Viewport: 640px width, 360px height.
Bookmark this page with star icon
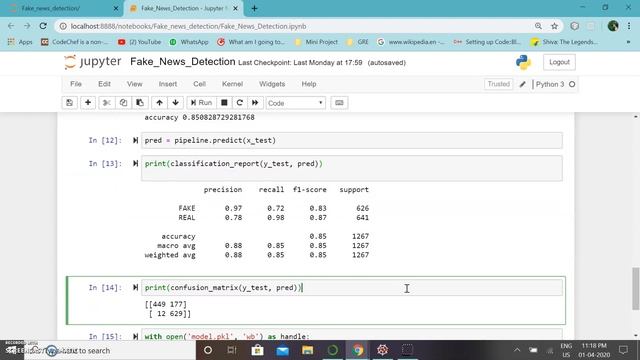pos(554,26)
